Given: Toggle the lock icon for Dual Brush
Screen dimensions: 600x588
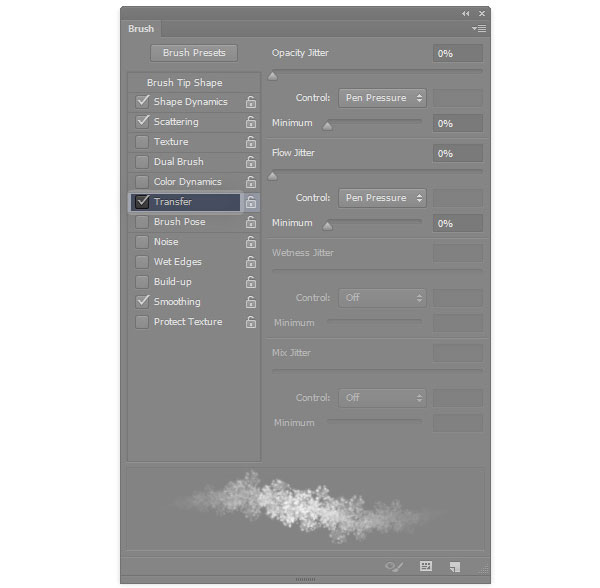Looking at the screenshot, I should click(x=251, y=162).
